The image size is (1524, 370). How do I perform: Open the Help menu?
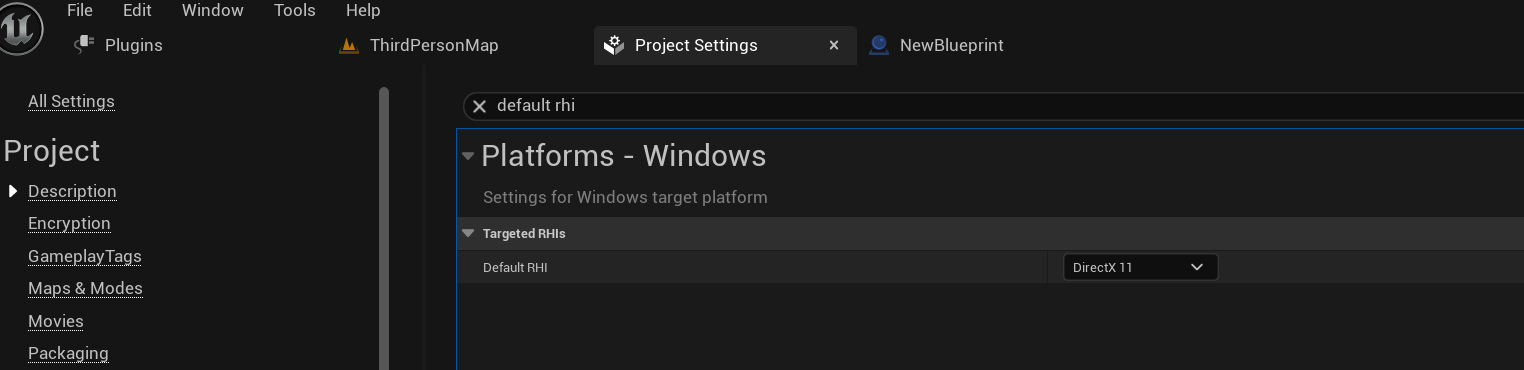coord(363,10)
